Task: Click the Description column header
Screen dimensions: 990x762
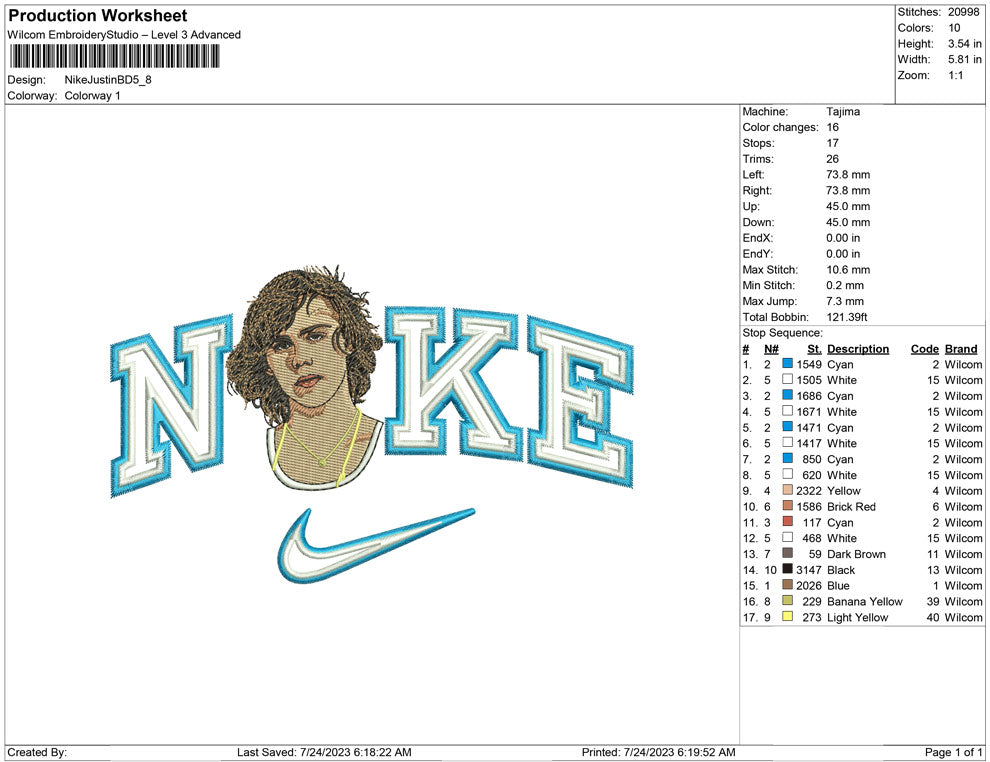Action: [857, 349]
